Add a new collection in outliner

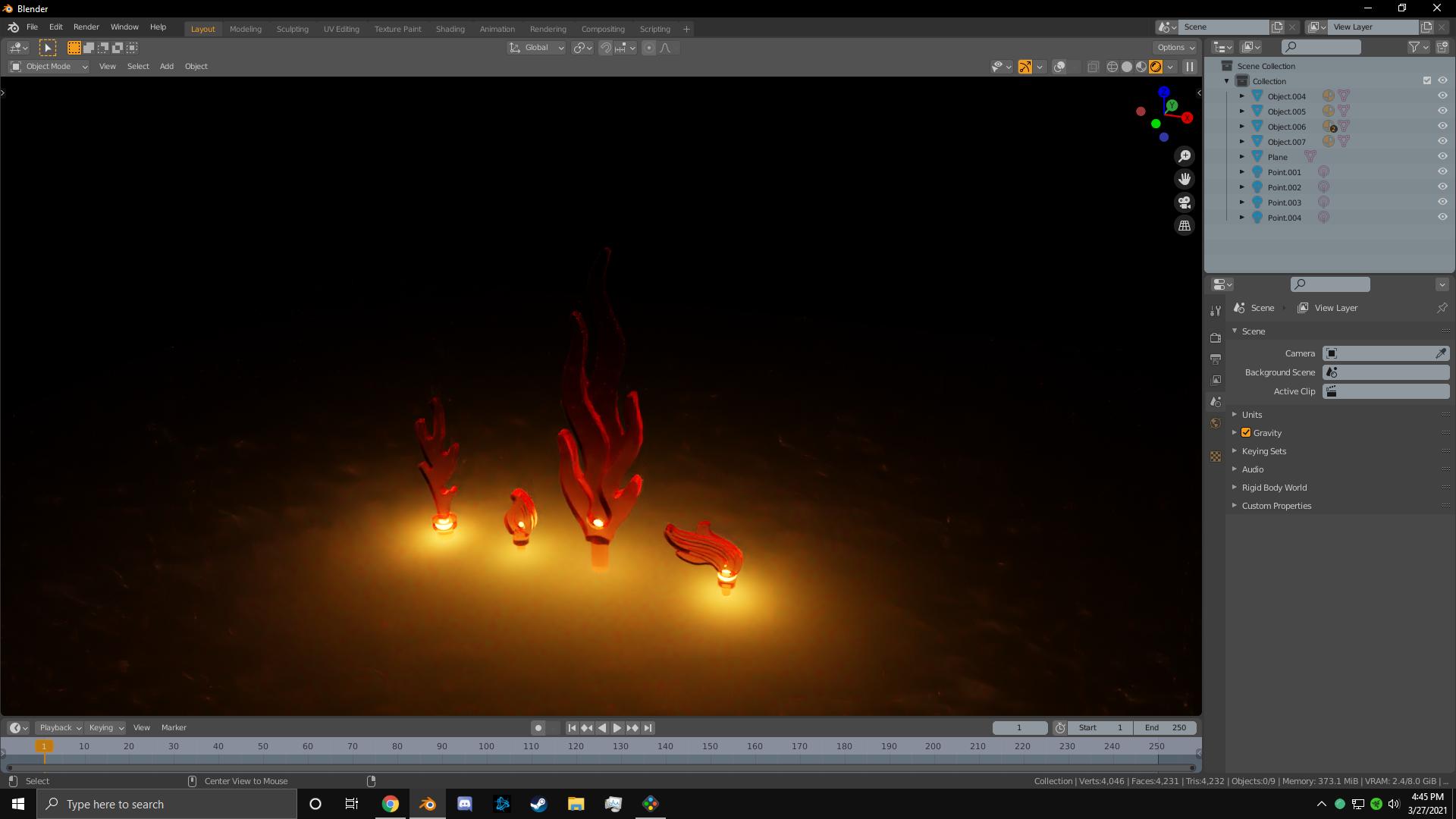click(x=1442, y=47)
